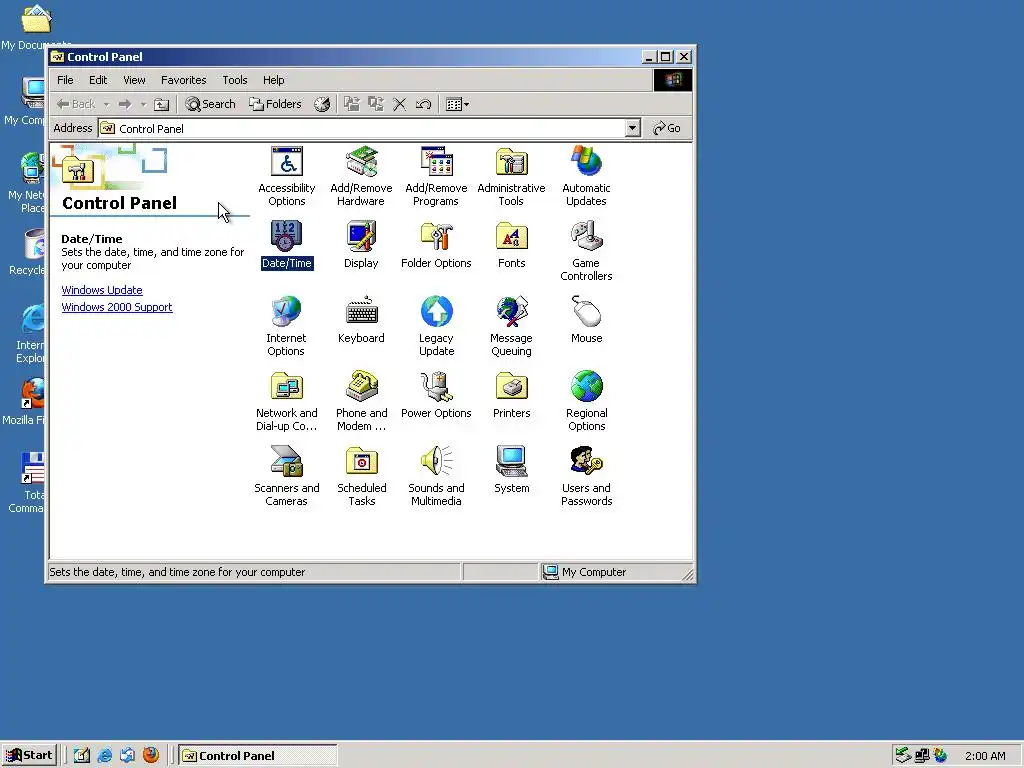The height and width of the screenshot is (768, 1024).
Task: Open Network and Dial-up Connections
Action: point(287,402)
